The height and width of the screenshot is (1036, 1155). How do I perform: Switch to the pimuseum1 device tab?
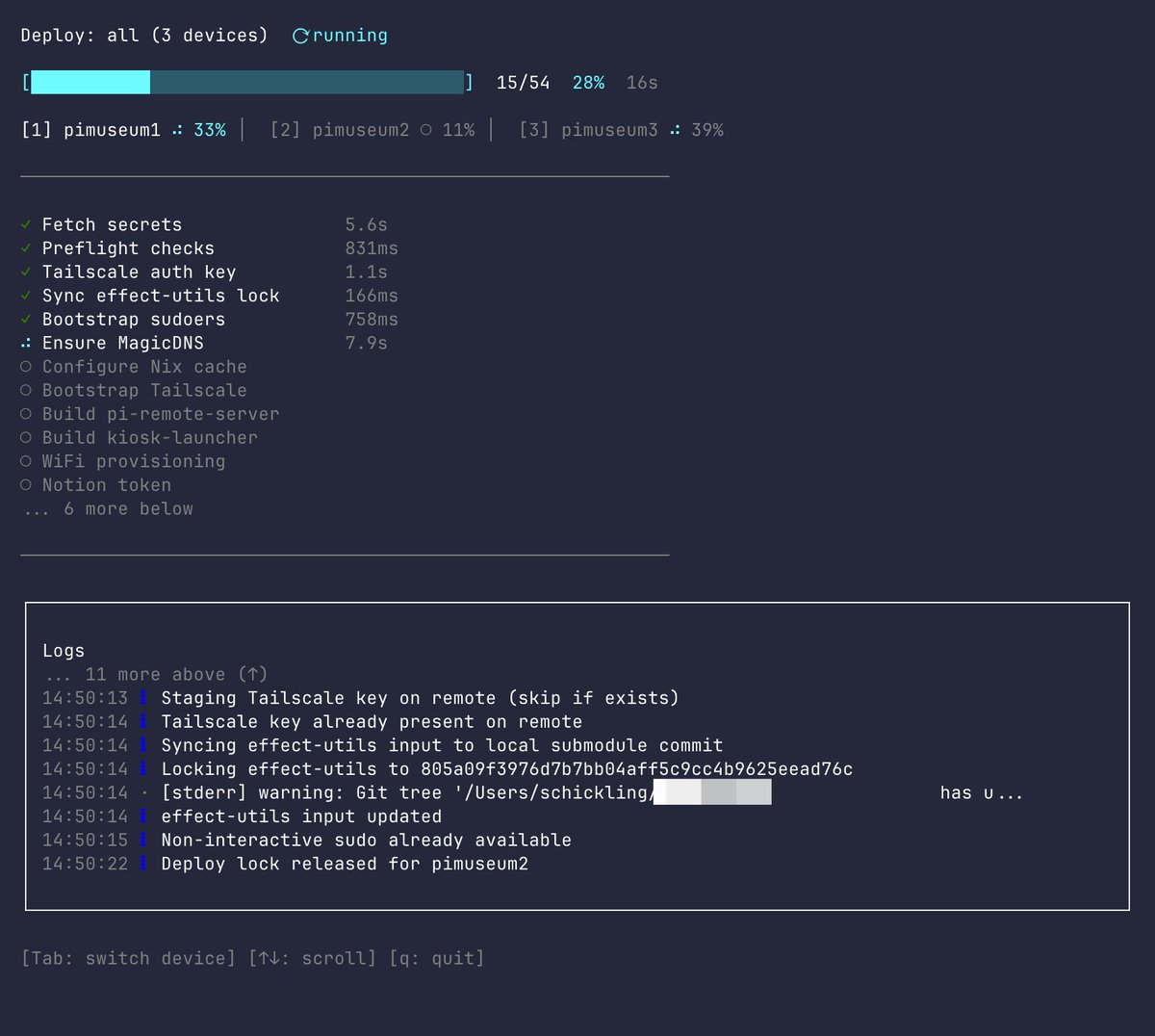point(123,130)
